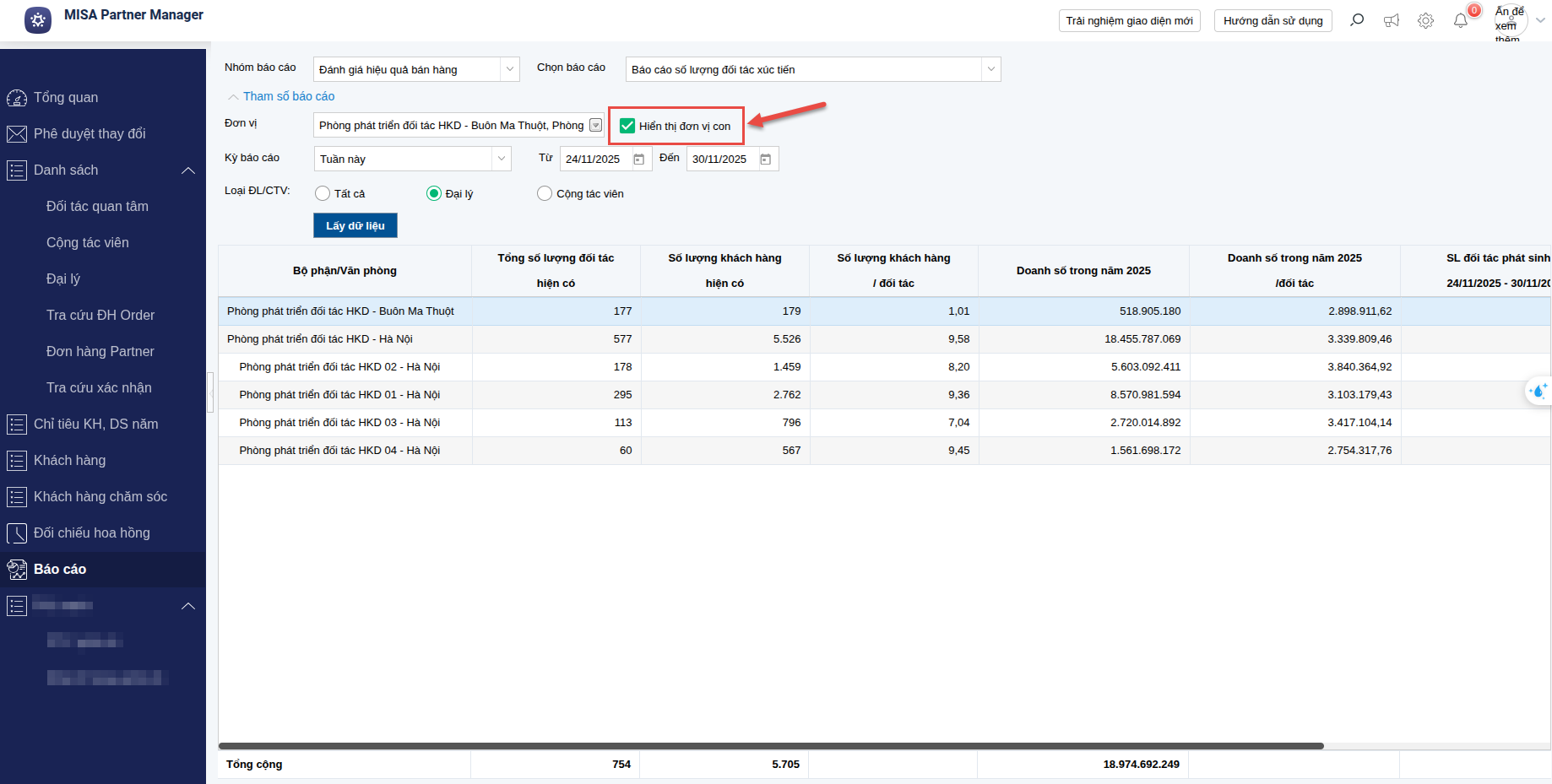Click 'Hướng dẫn sử dụng' button
Image resolution: width=1552 pixels, height=784 pixels.
coord(1273,21)
